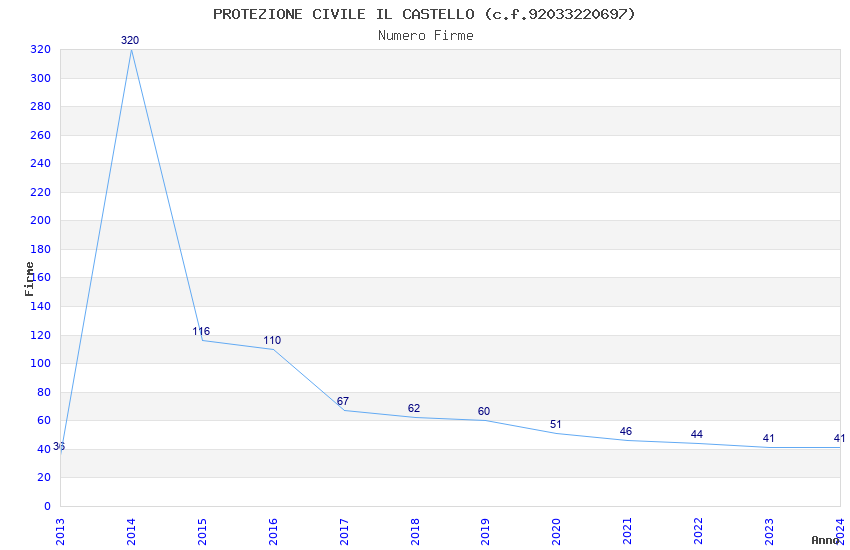
Task: Click the data label 62 for 2018
Action: click(414, 408)
